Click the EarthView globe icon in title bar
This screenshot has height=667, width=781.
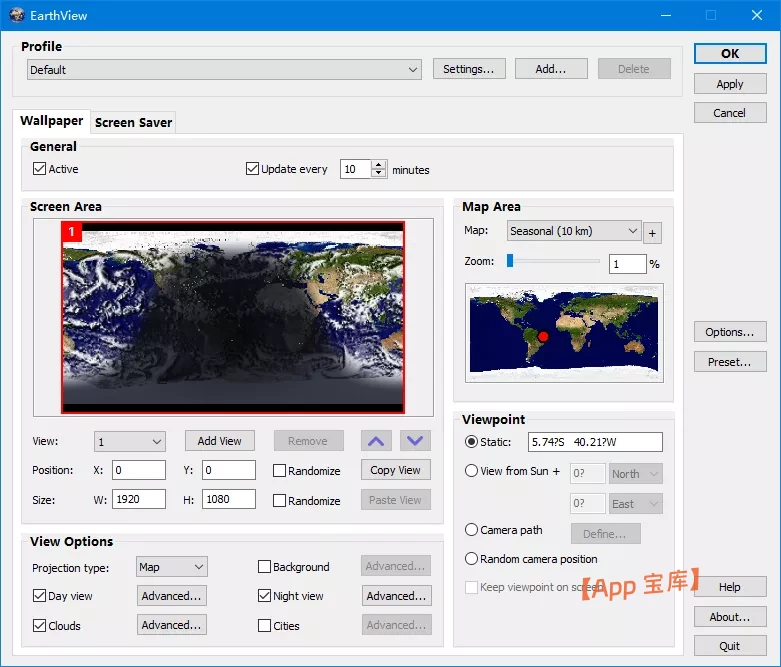pos(17,15)
